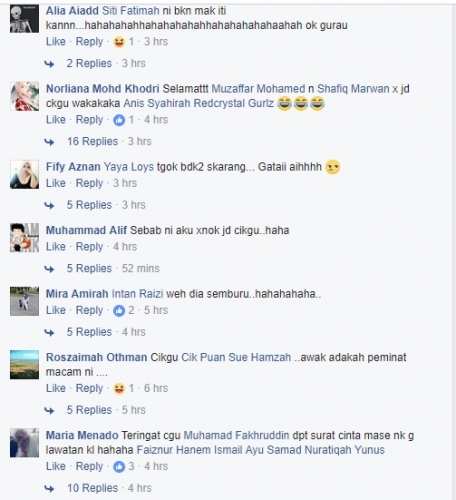
Task: Open tagged Cik Puan Sue Hamzah profile
Action: click(236, 357)
